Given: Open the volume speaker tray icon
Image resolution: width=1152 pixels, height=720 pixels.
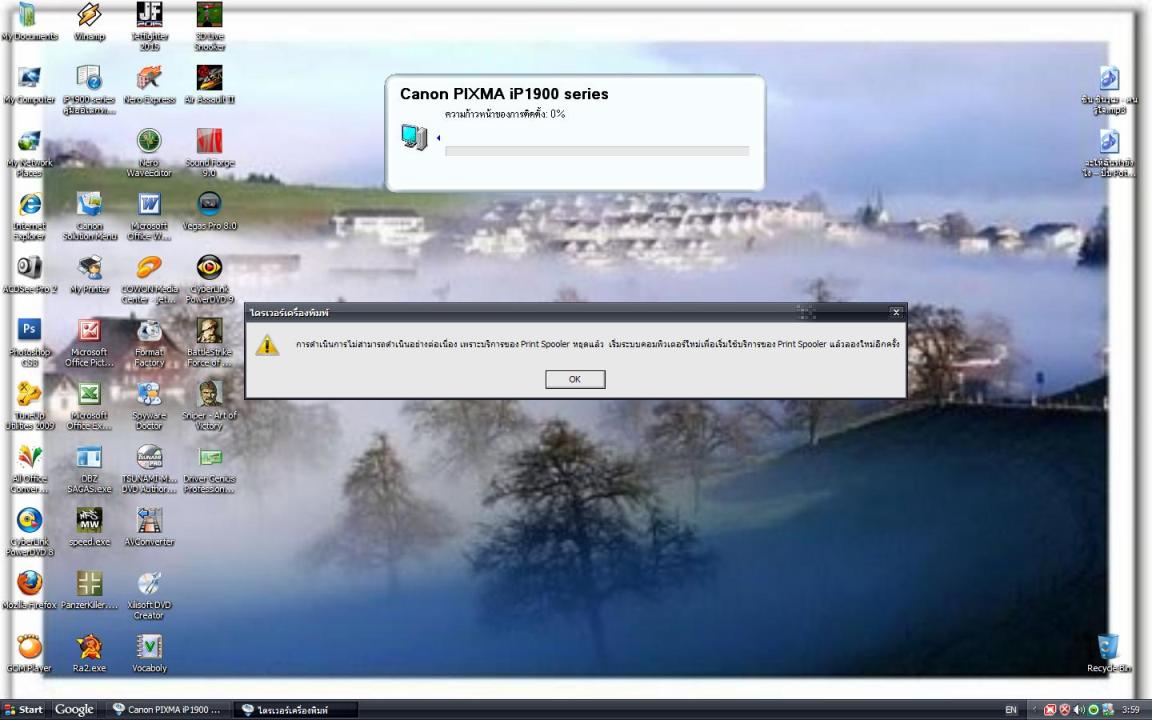Looking at the screenshot, I should click(1079, 710).
